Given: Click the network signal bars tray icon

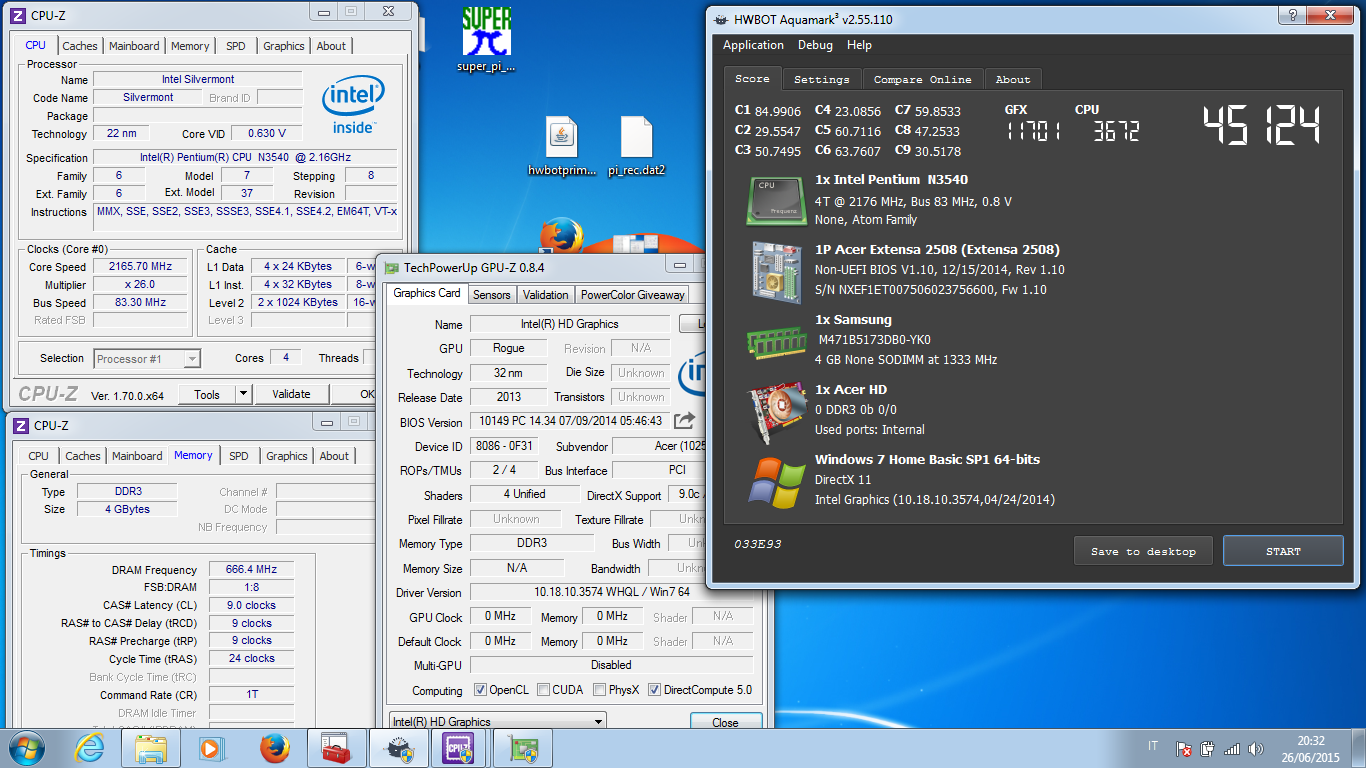Looking at the screenshot, I should click(x=1232, y=748).
